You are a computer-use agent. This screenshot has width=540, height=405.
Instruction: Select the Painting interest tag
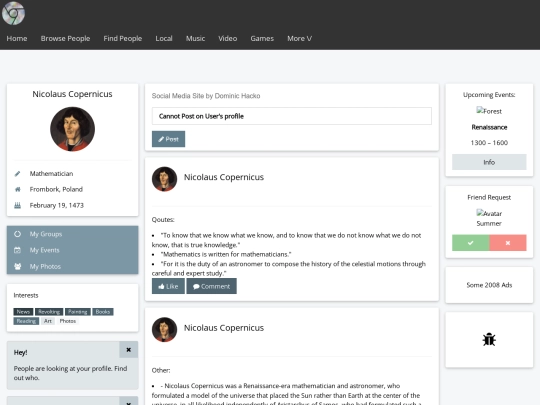point(77,312)
